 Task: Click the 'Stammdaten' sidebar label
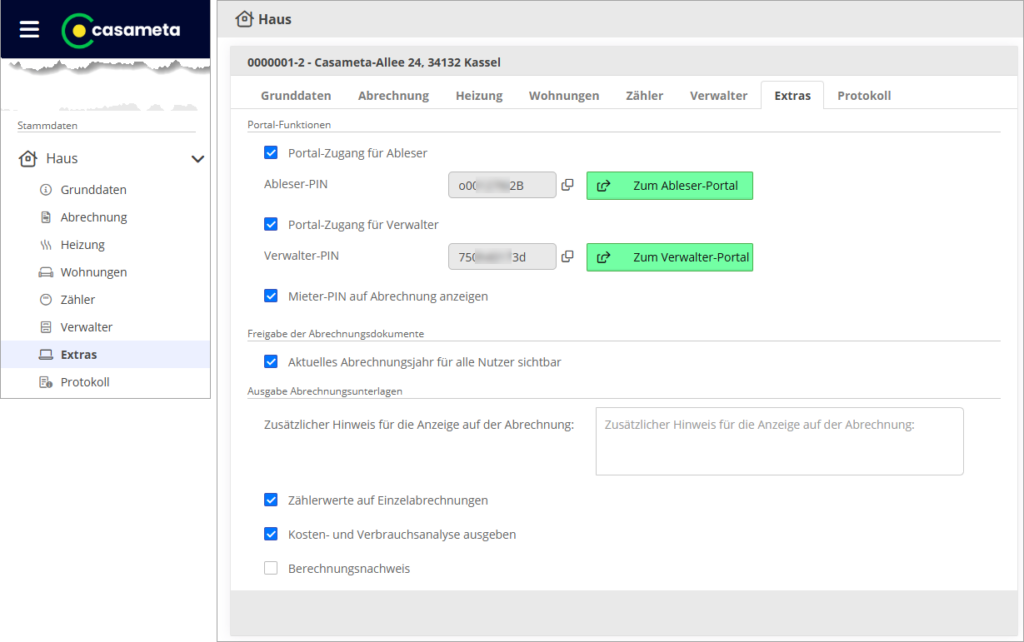(x=47, y=125)
